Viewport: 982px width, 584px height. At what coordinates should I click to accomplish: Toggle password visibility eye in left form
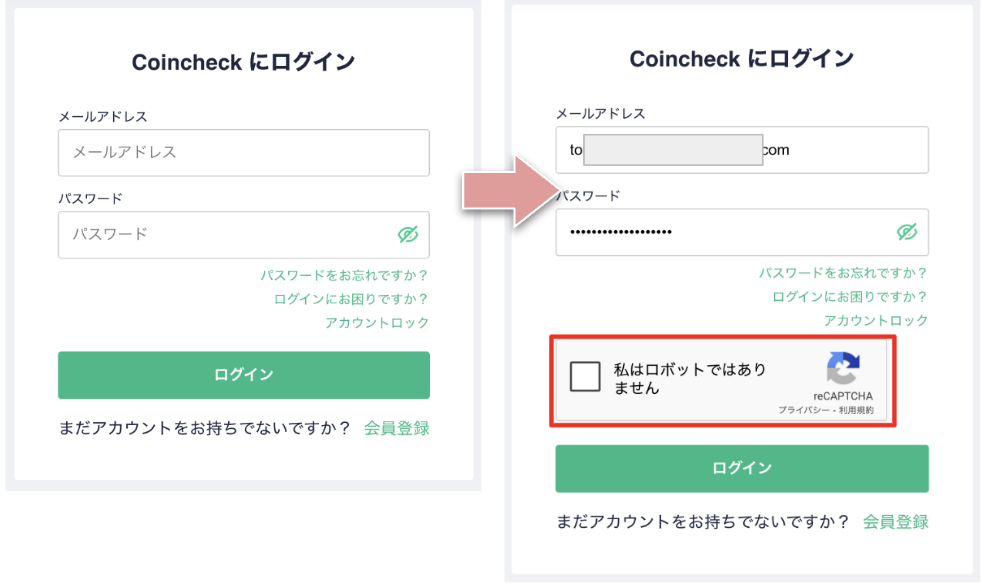pyautogui.click(x=408, y=234)
